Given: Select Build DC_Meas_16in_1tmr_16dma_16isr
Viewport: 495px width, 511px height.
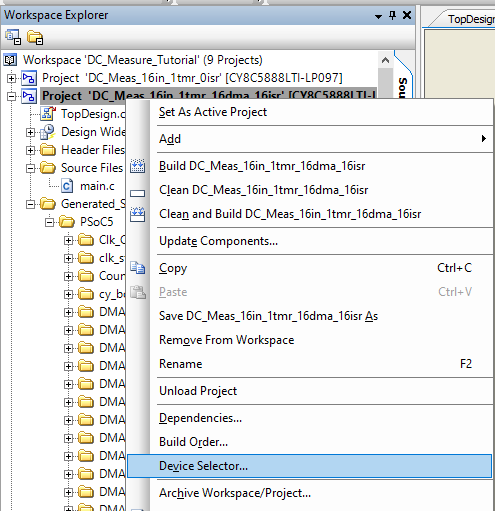Looking at the screenshot, I should tap(310, 166).
